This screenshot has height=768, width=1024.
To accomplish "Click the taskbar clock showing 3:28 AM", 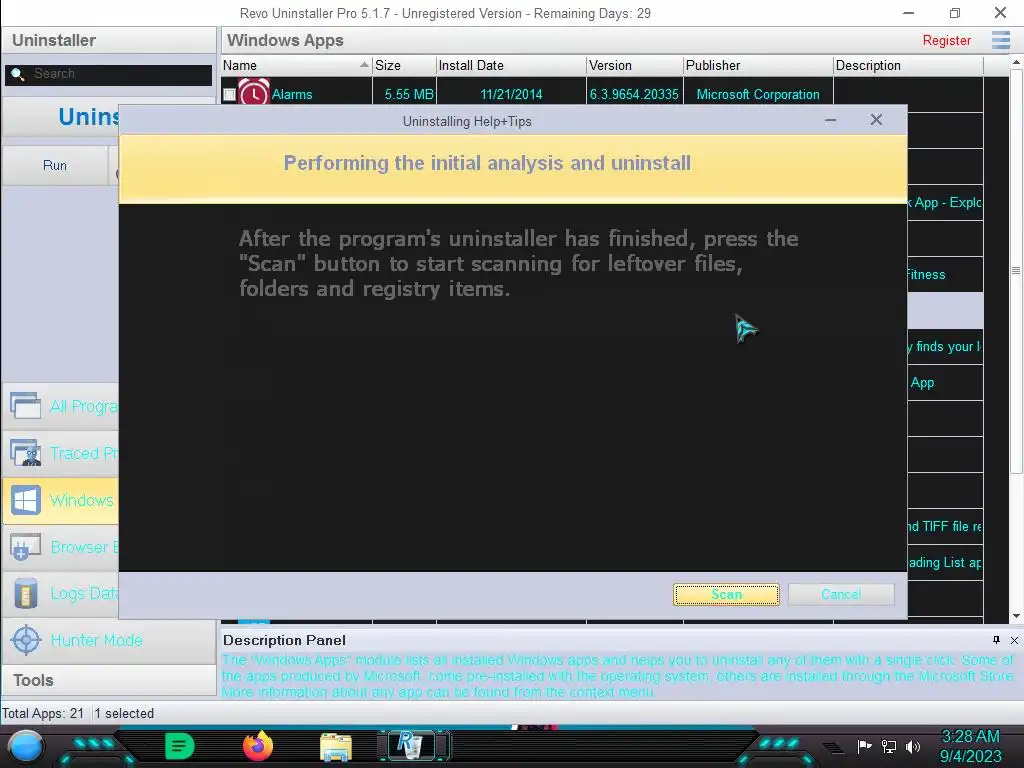I will [970, 746].
